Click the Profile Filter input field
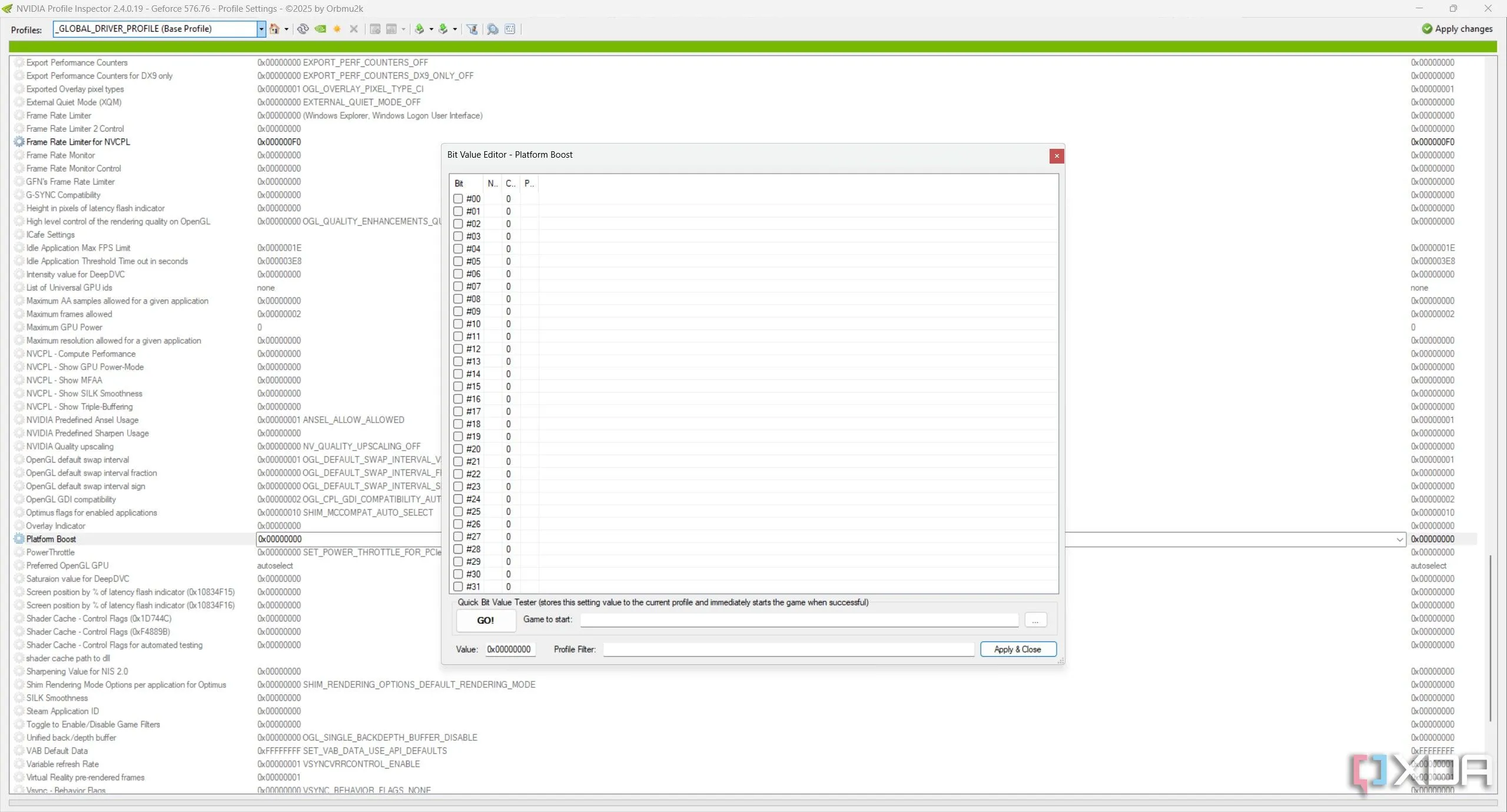1507x812 pixels. pos(788,650)
